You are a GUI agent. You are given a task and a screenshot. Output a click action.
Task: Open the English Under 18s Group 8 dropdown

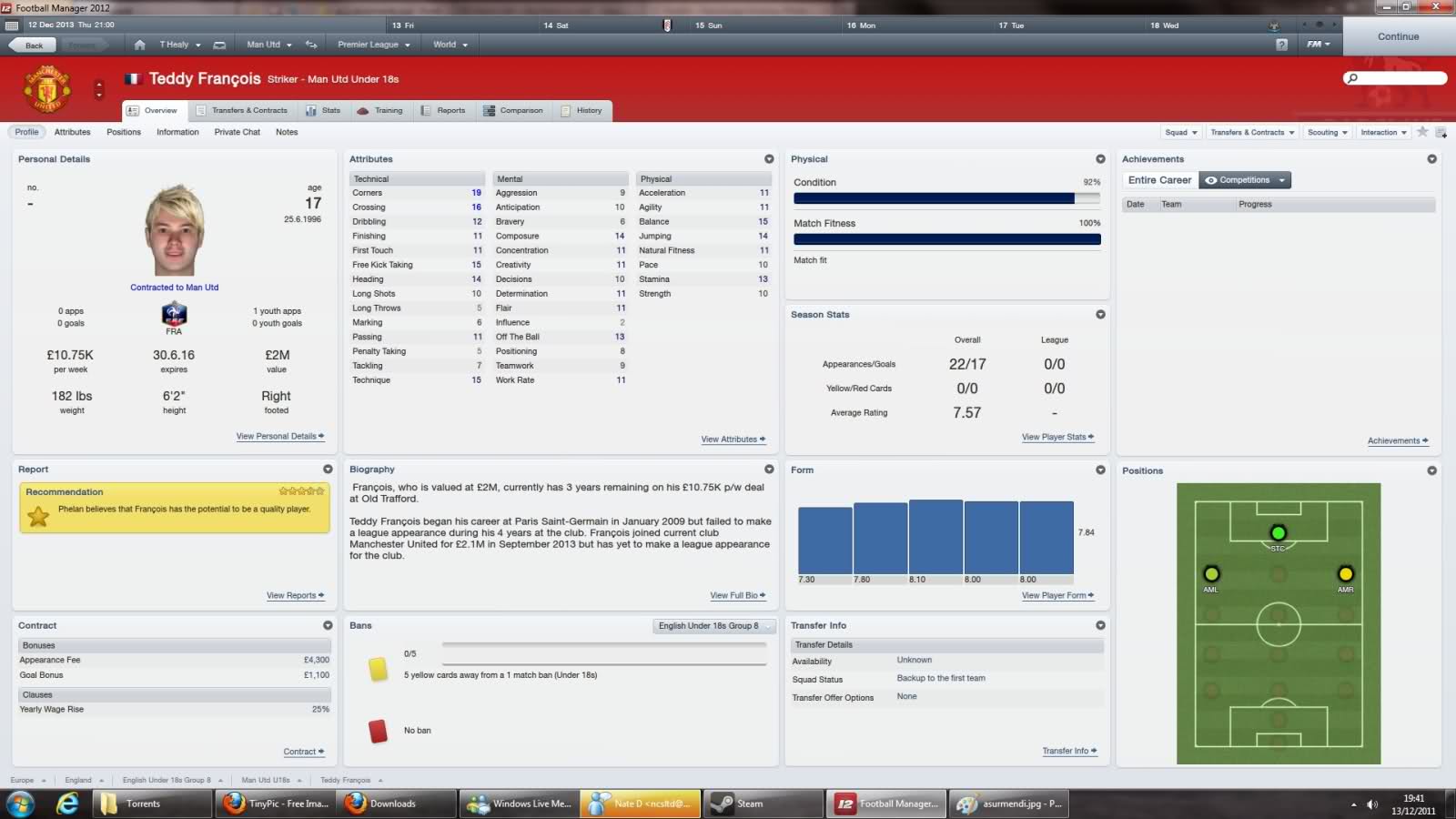pyautogui.click(x=713, y=626)
